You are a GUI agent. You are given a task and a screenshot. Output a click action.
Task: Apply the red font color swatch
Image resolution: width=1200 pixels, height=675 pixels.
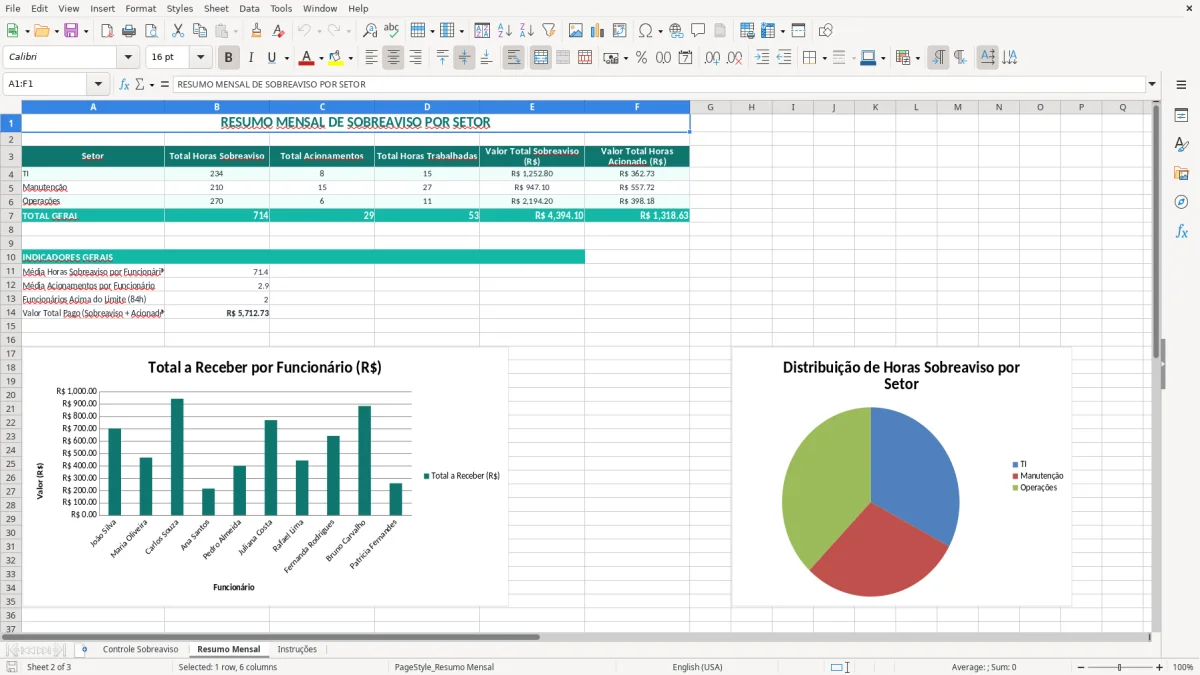pyautogui.click(x=306, y=58)
